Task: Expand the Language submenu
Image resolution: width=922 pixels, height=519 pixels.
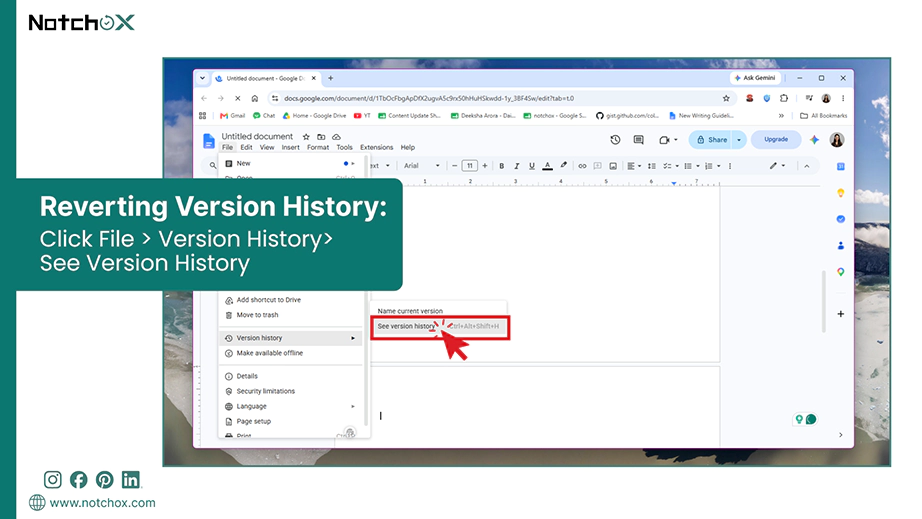Action: click(291, 407)
